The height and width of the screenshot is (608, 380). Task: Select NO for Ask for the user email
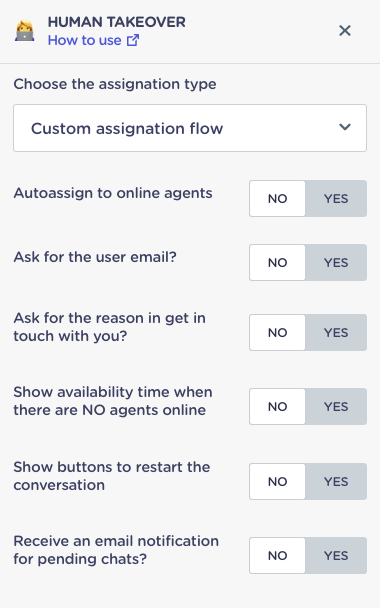pos(277,263)
